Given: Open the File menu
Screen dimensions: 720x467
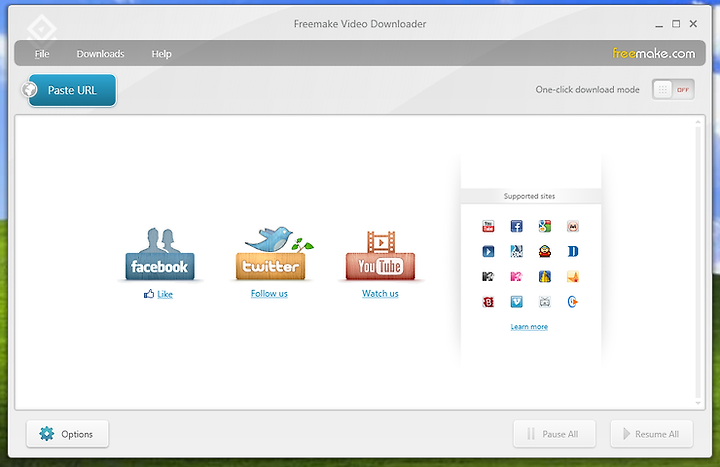Looking at the screenshot, I should tap(42, 54).
